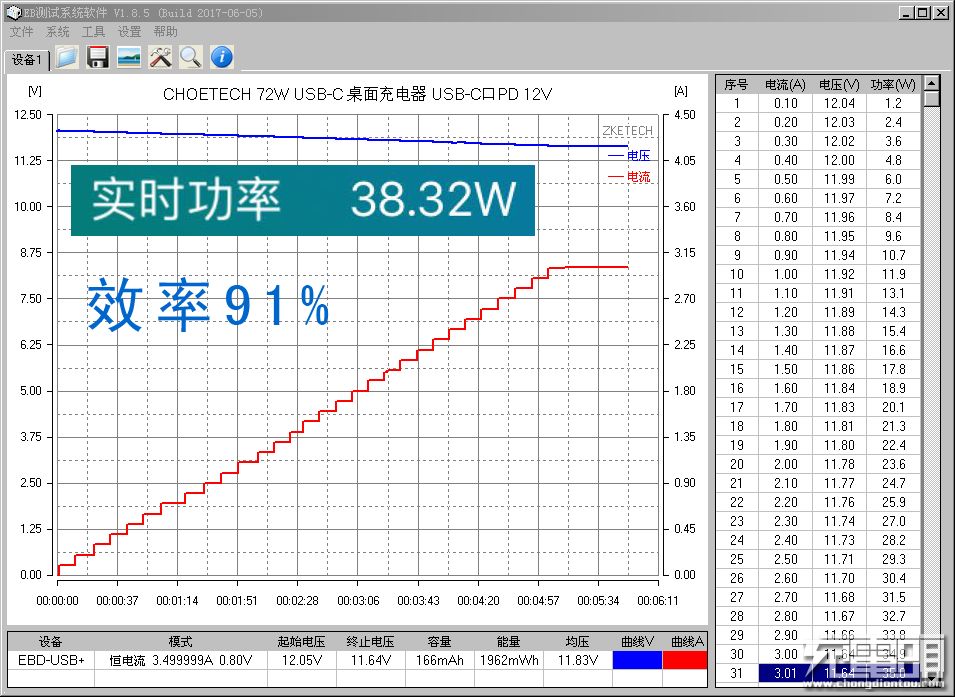Click the 电压(V) column header

(839, 85)
